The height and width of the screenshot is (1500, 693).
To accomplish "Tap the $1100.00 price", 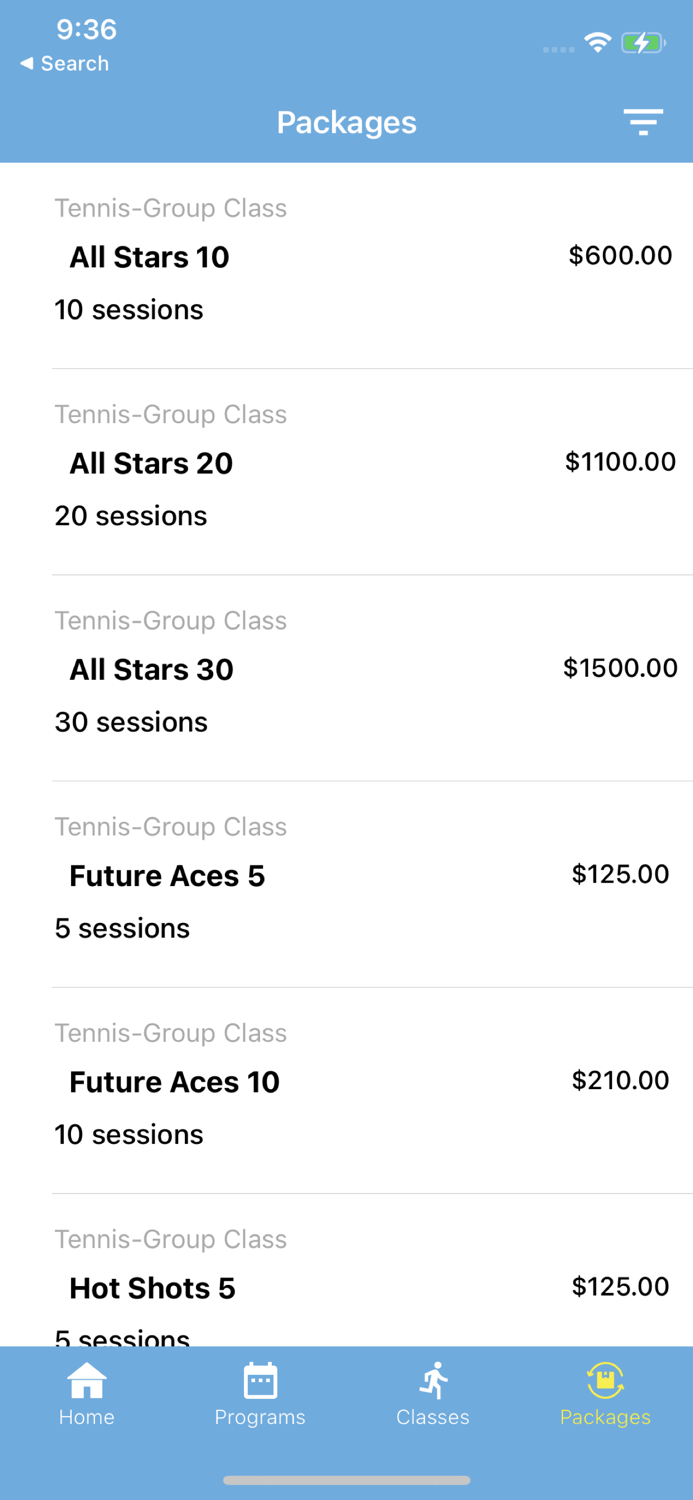I will pos(620,461).
